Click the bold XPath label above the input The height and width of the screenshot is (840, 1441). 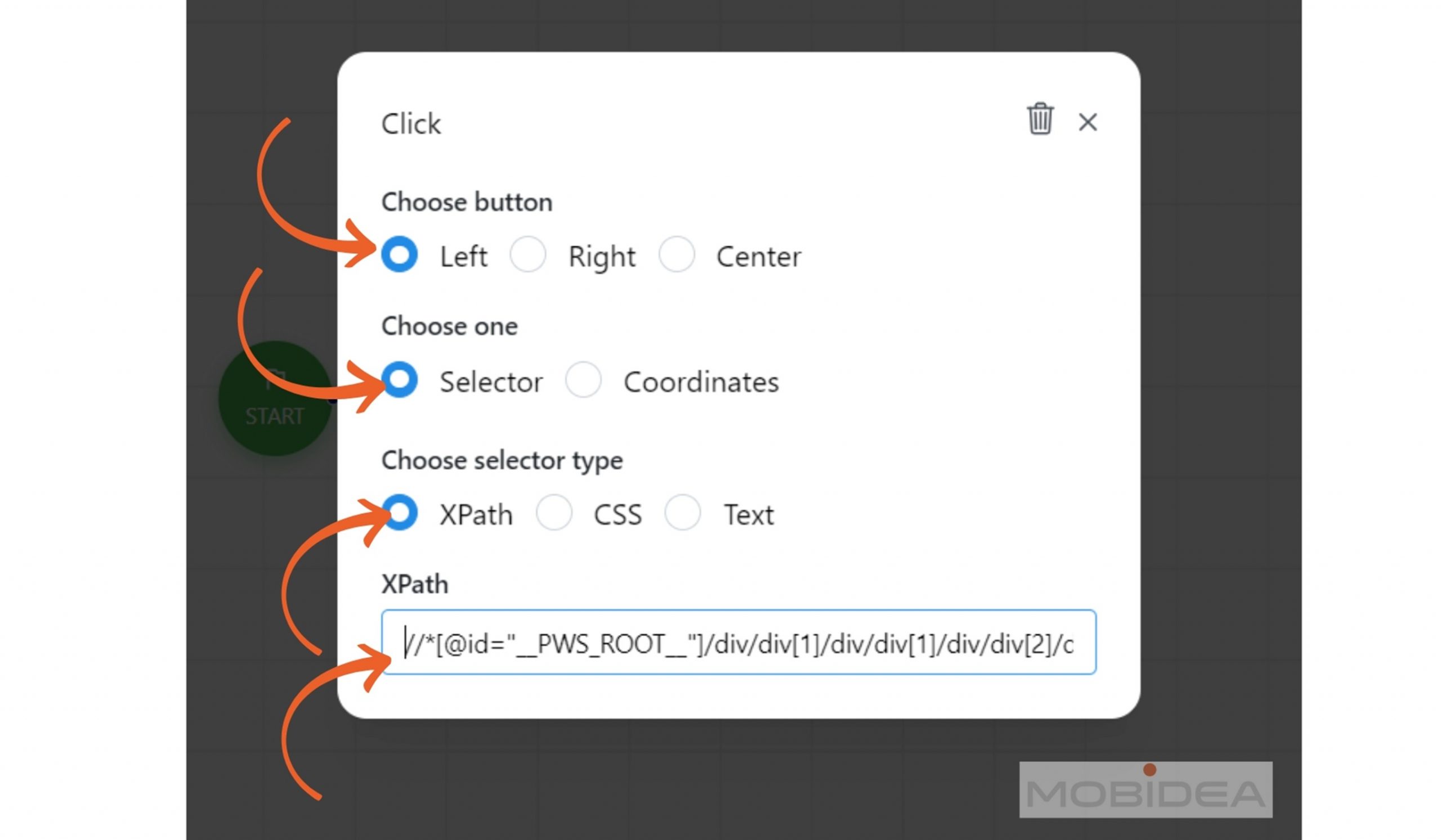click(x=415, y=585)
